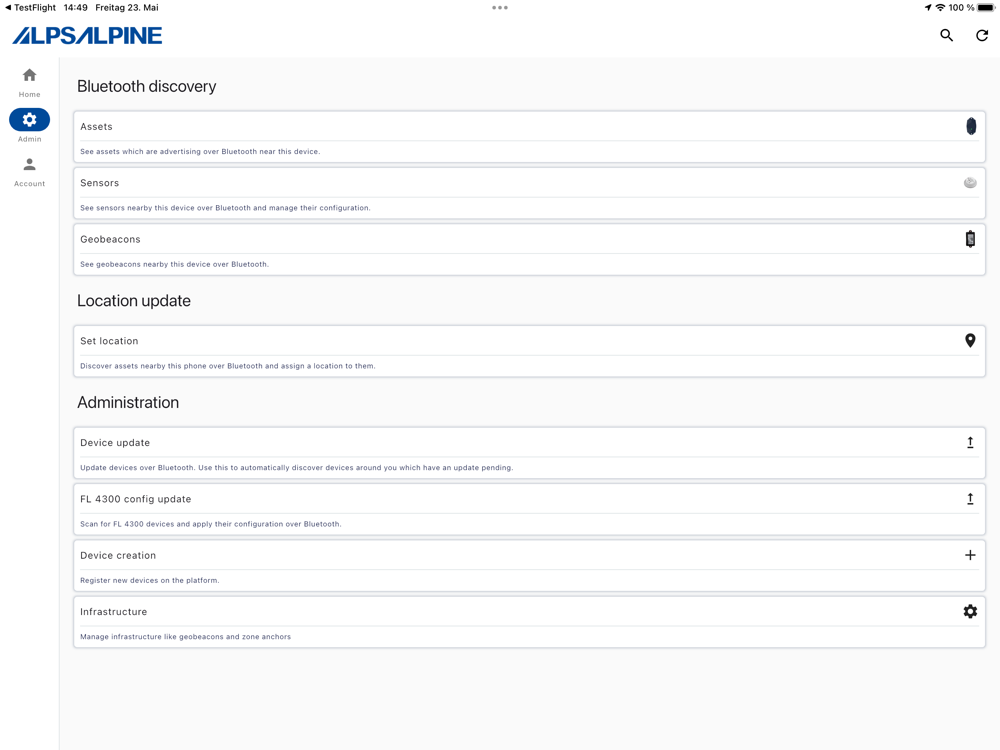
Task: Click 'See sensors nearby this device' description
Action: click(225, 208)
